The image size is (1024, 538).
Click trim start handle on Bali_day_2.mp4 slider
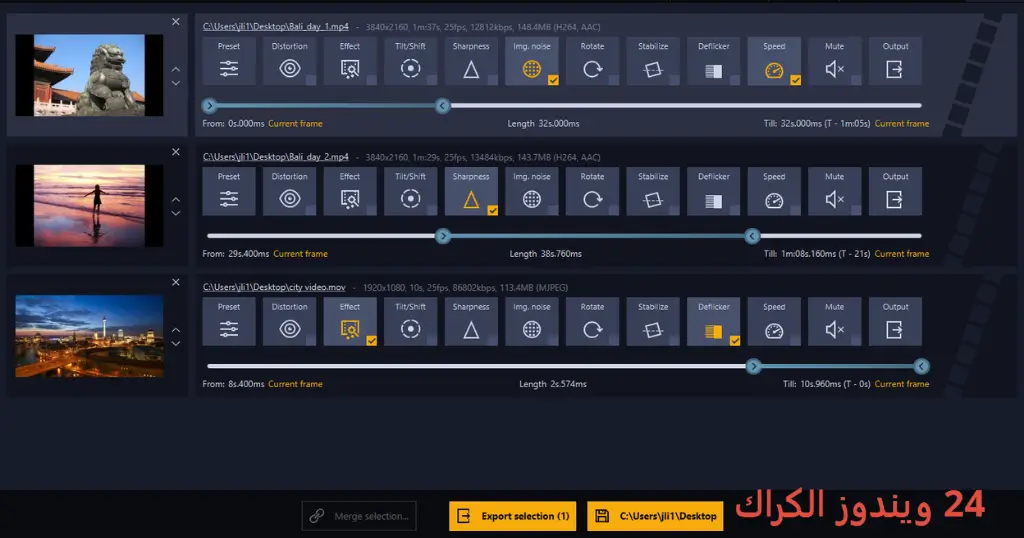[443, 236]
